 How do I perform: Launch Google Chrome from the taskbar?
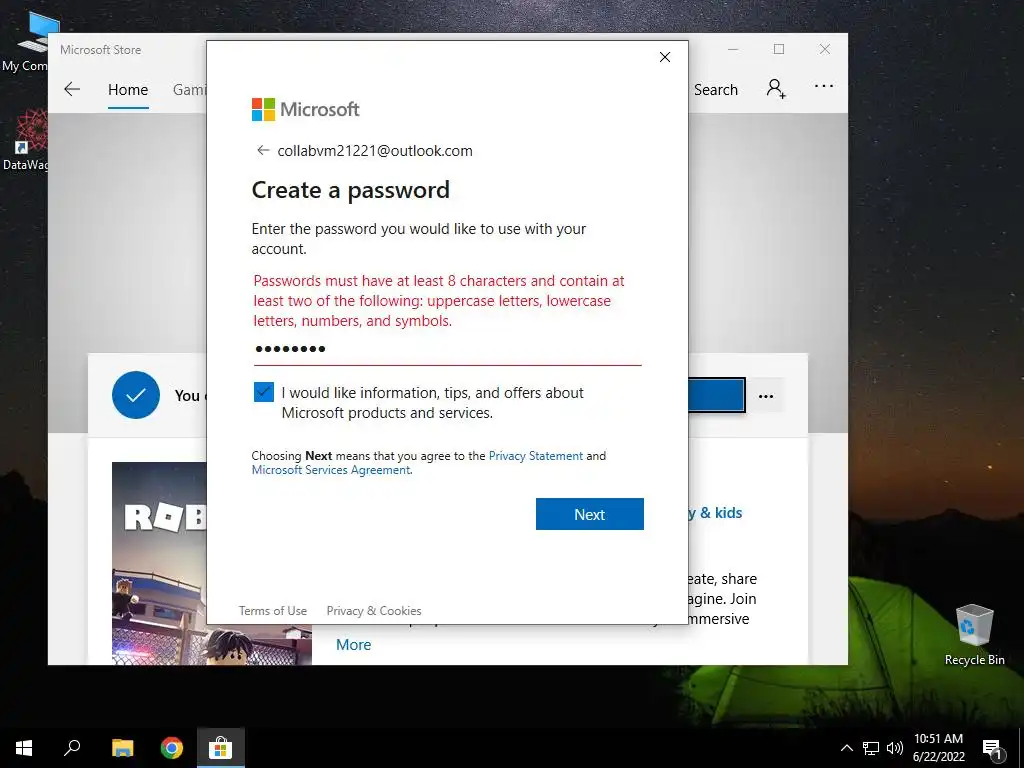pos(172,748)
